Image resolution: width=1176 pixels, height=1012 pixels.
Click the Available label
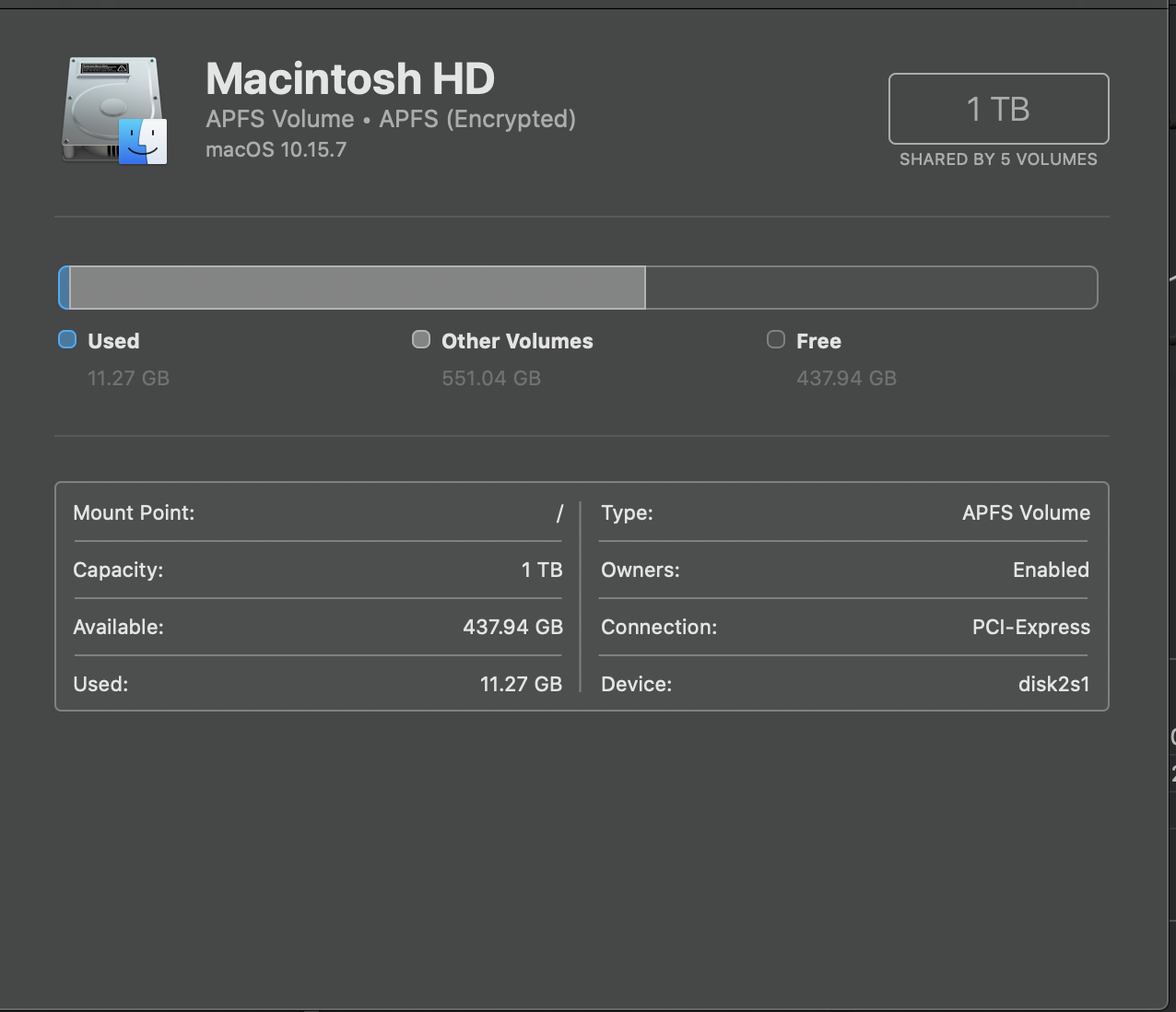tap(118, 627)
